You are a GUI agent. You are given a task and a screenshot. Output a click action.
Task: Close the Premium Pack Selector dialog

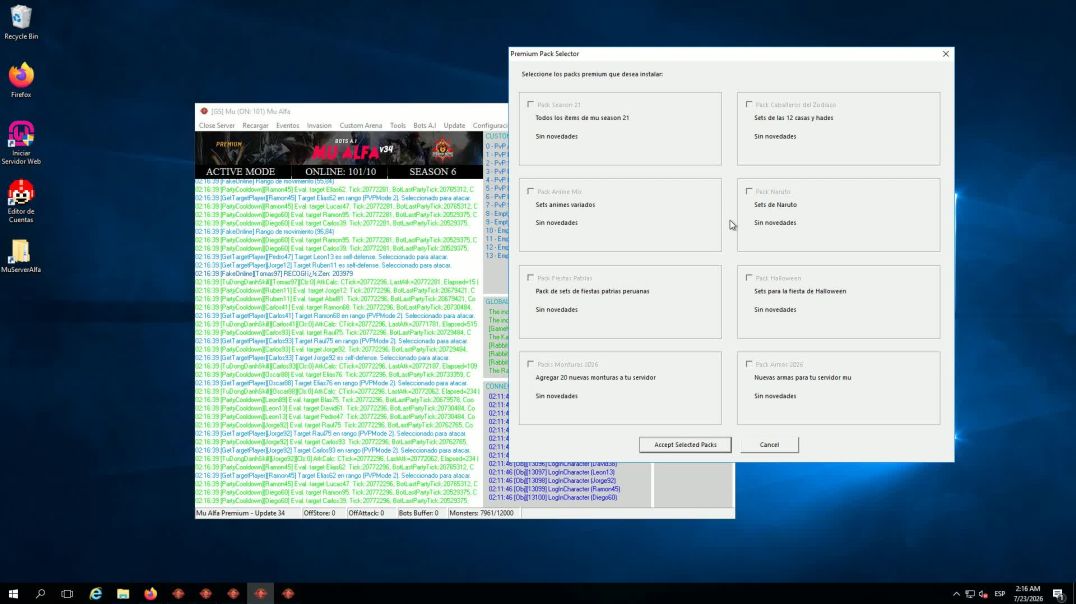[946, 54]
